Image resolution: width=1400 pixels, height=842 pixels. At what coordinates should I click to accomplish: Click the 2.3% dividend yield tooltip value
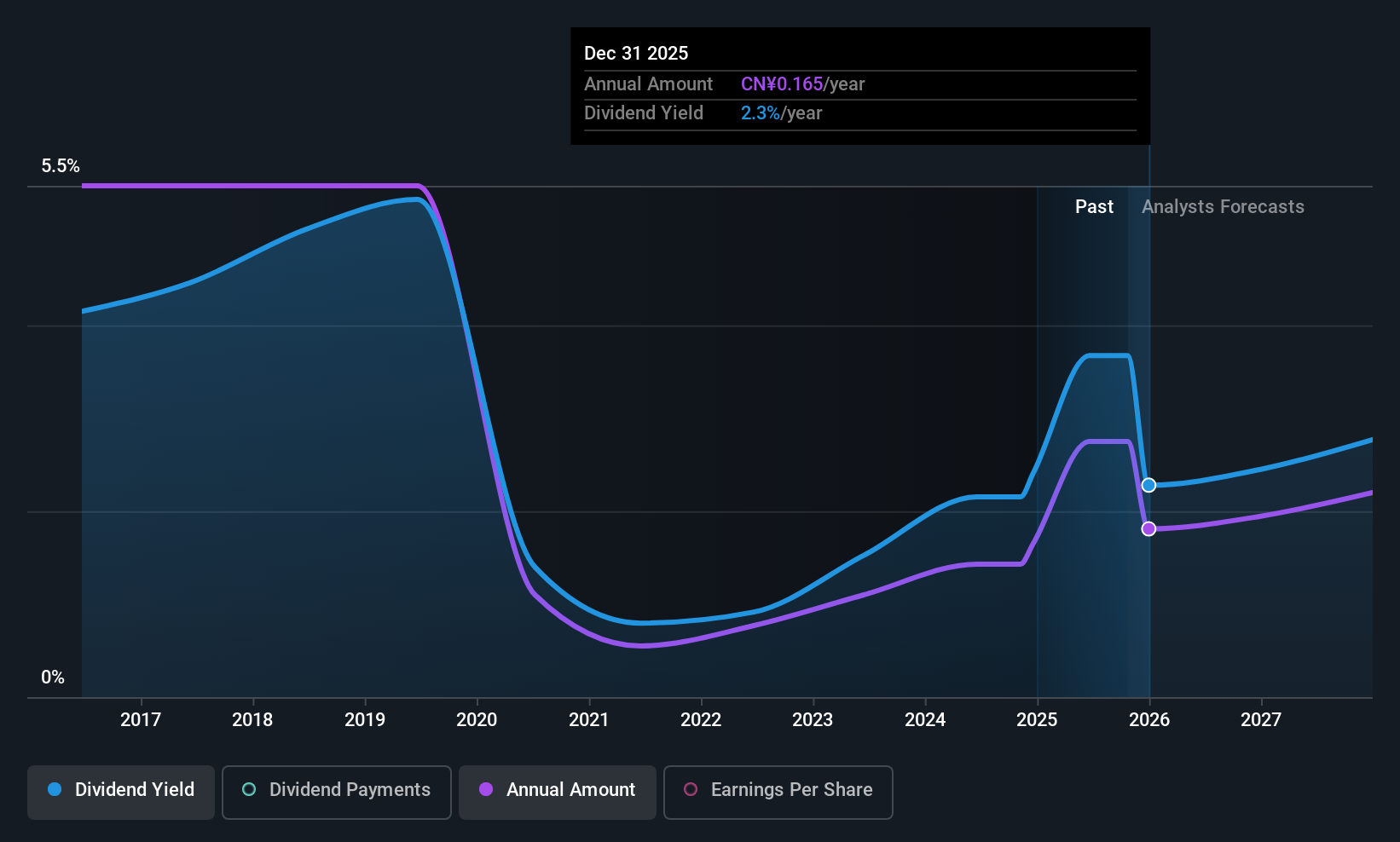click(761, 113)
